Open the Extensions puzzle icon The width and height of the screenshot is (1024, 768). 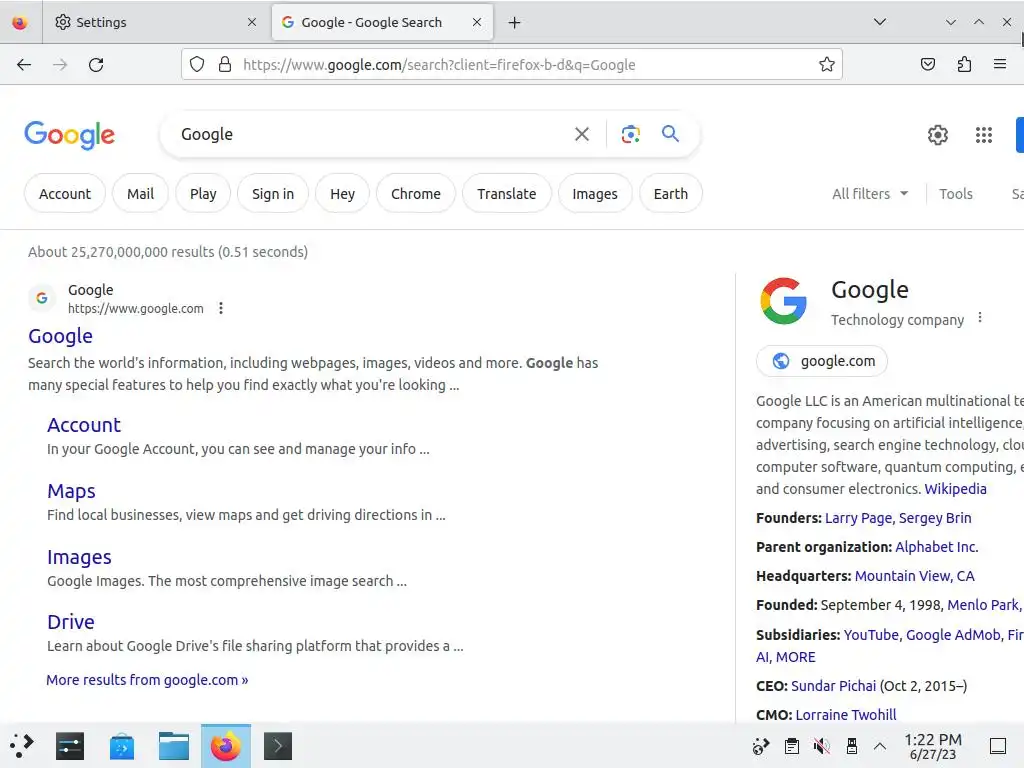point(964,64)
